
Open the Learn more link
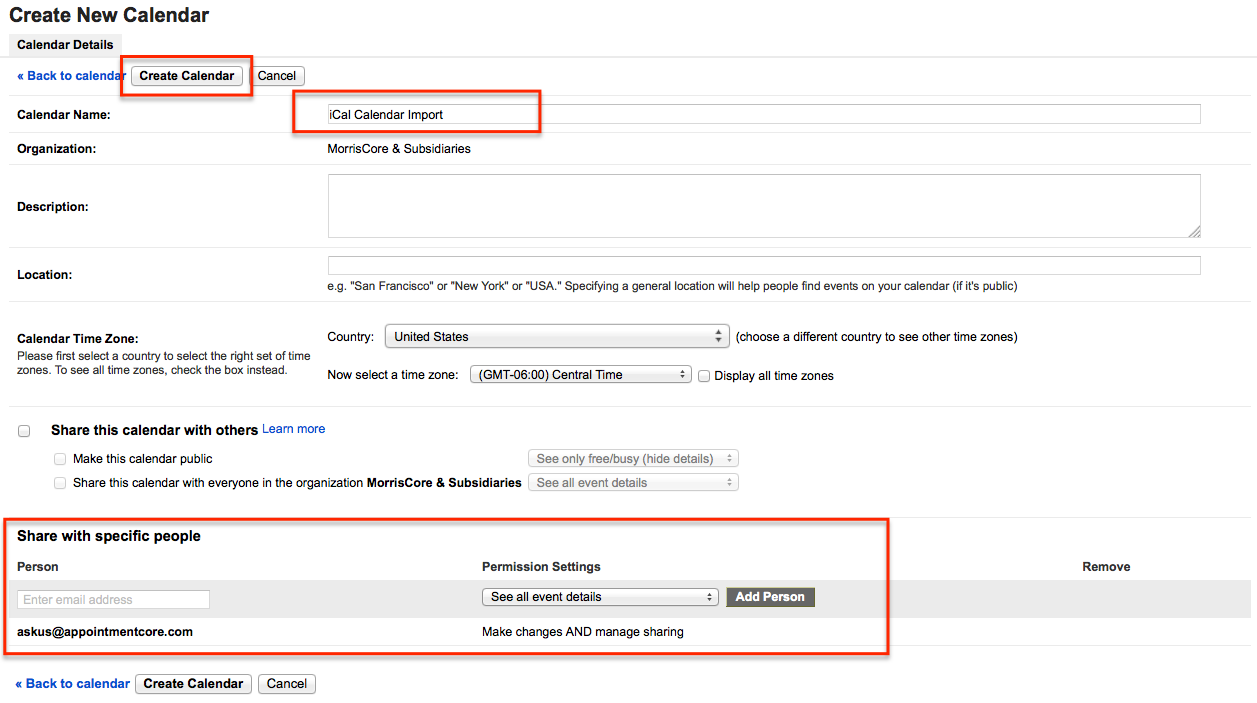tap(294, 429)
